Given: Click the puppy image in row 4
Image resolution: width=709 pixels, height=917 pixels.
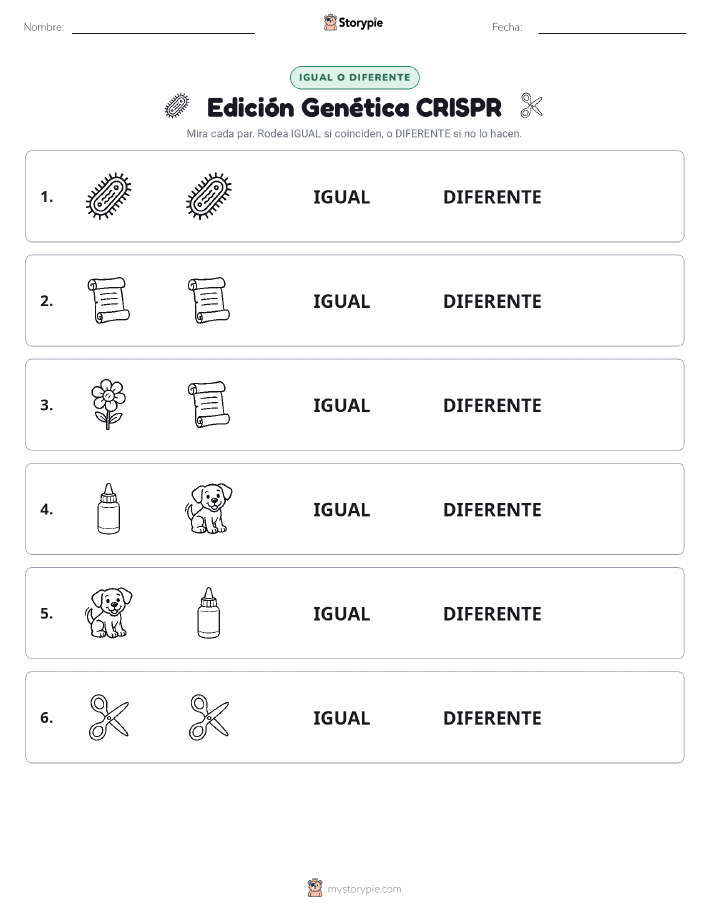Looking at the screenshot, I should tap(208, 508).
